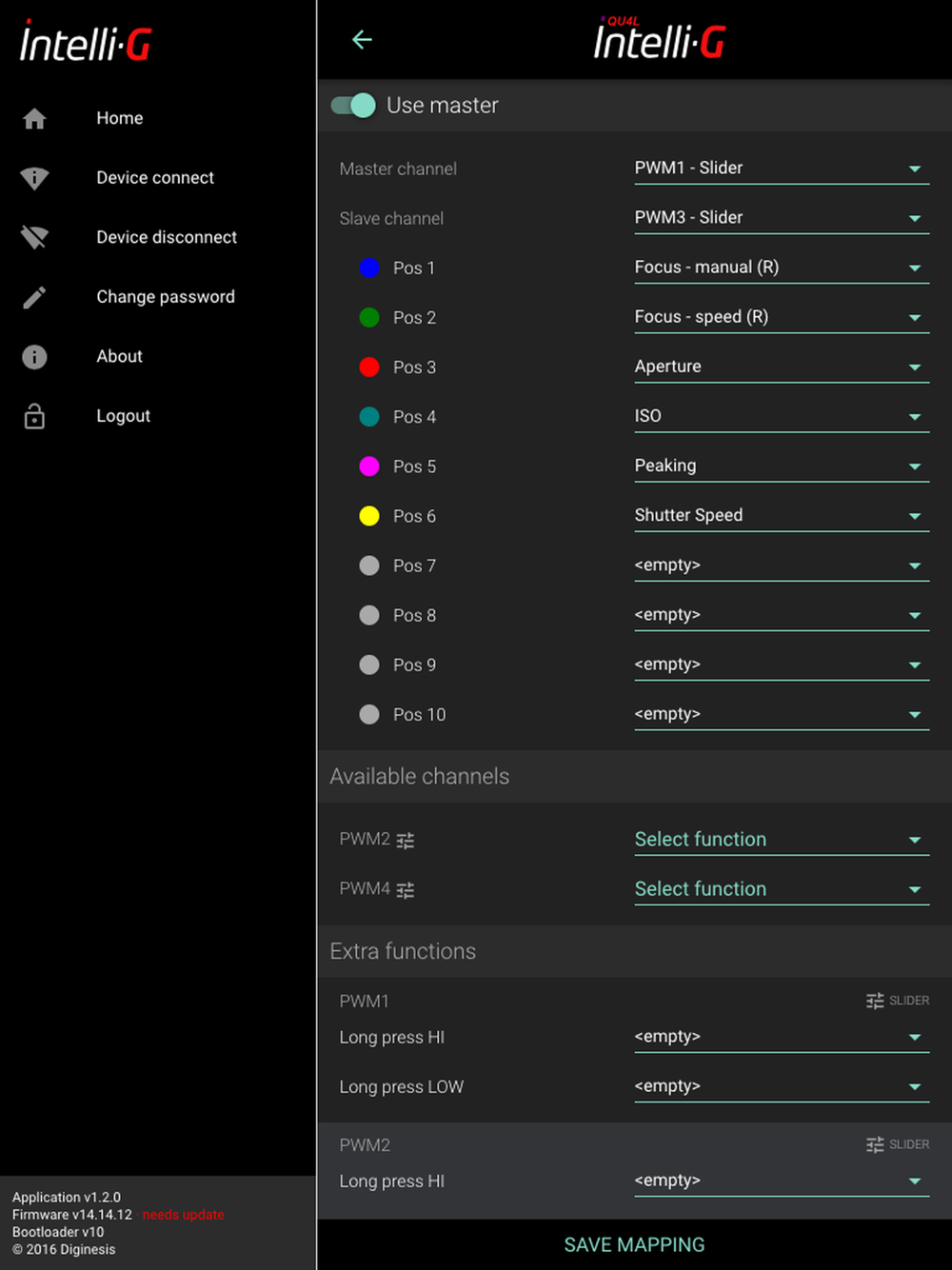Click the Device disconnect crossed wifi icon
The width and height of the screenshot is (952, 1270).
pos(34,237)
